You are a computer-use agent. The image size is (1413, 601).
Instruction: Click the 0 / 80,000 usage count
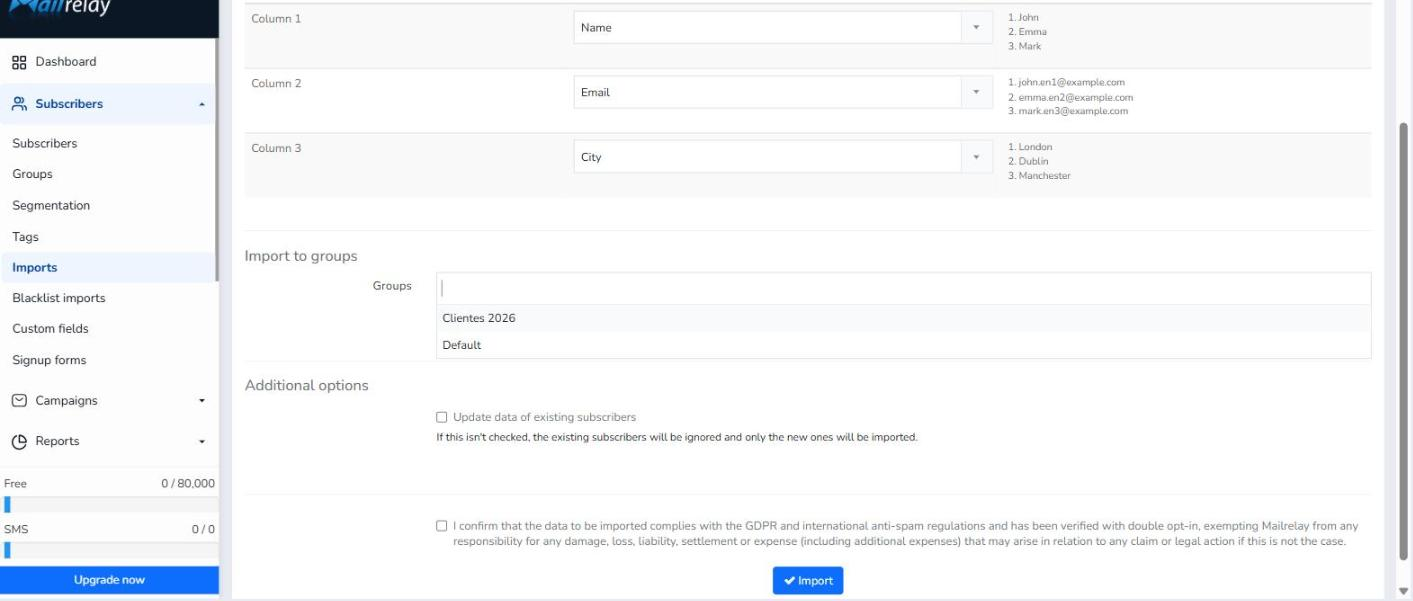(x=188, y=483)
